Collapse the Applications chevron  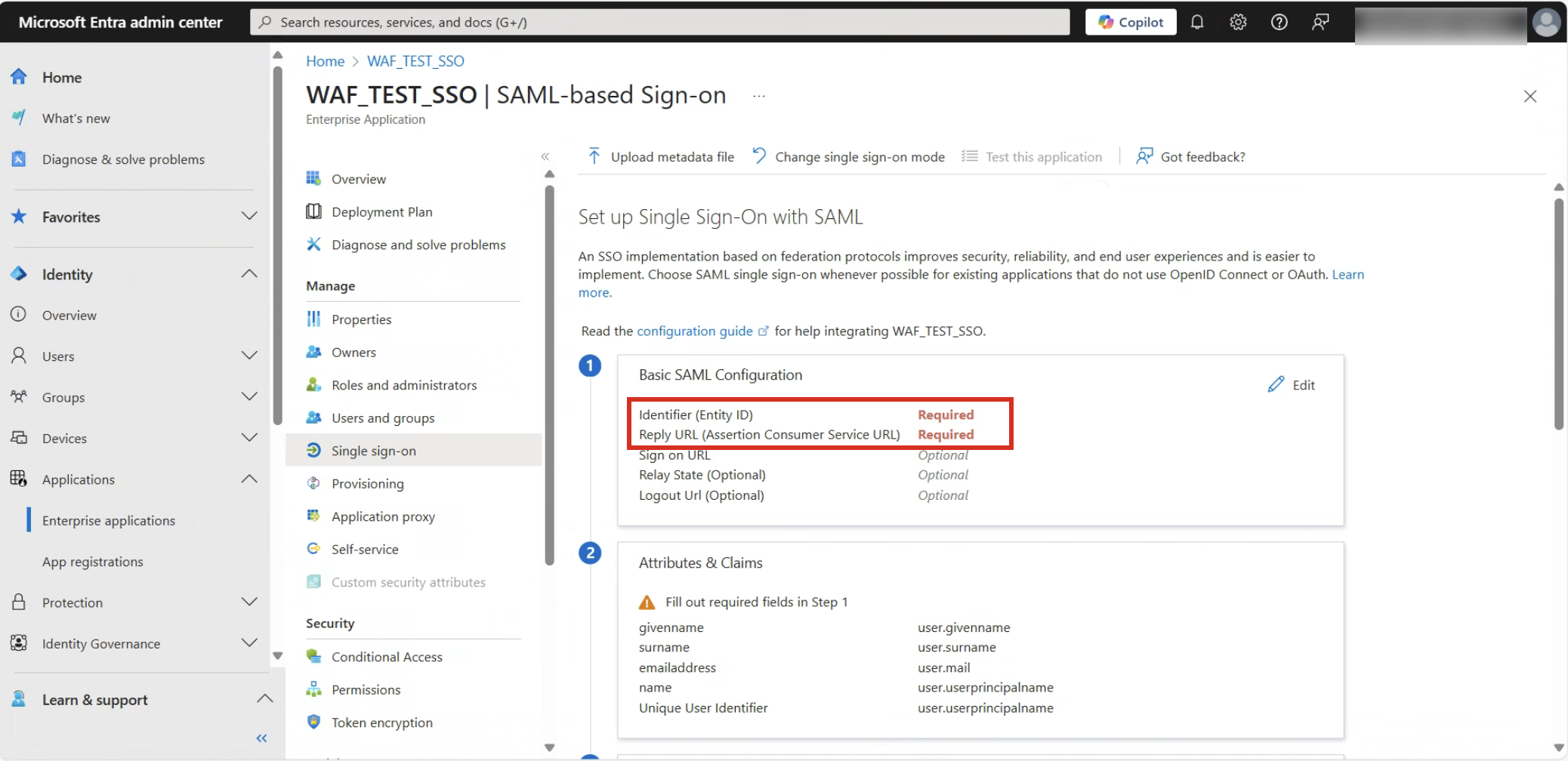(249, 479)
